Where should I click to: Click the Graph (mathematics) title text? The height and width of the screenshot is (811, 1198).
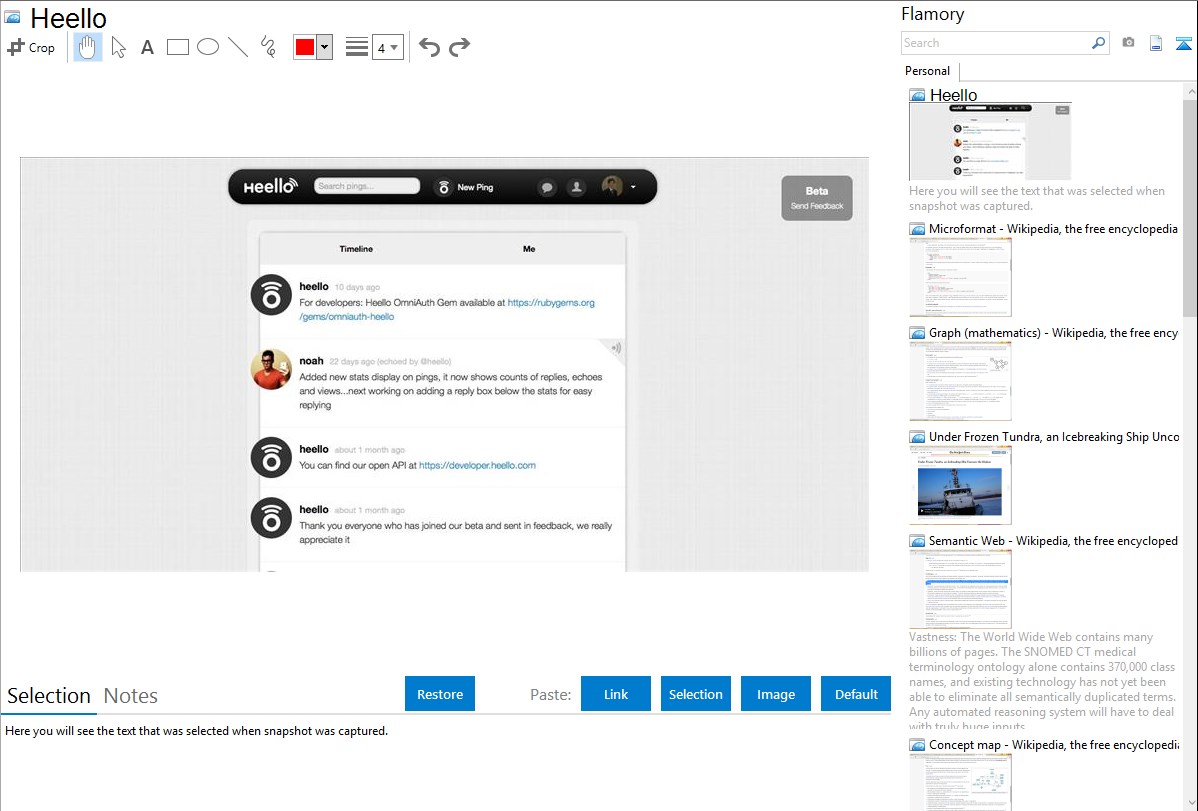tap(1053, 333)
